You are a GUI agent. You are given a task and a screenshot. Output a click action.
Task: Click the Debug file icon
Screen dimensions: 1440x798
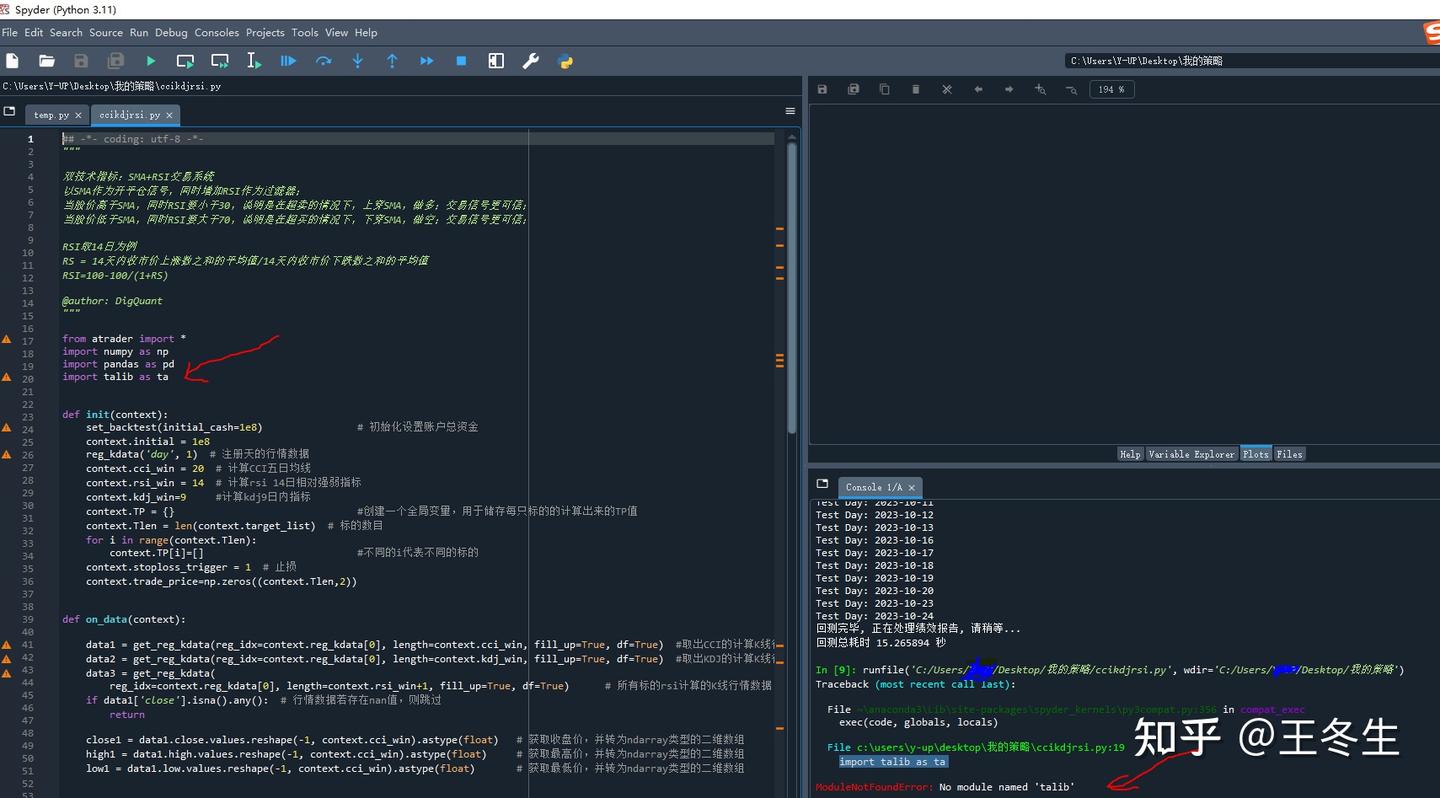pyautogui.click(x=288, y=61)
